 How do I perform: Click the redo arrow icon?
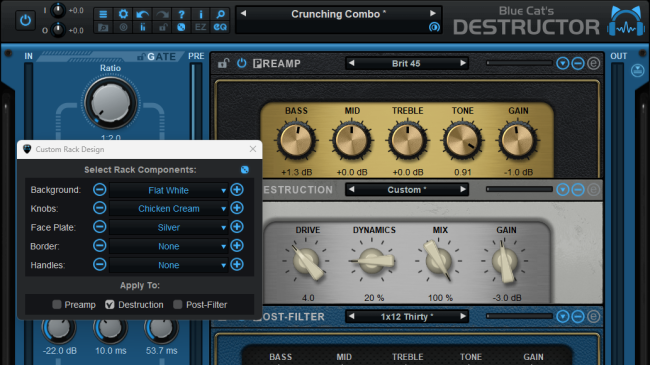[162, 15]
